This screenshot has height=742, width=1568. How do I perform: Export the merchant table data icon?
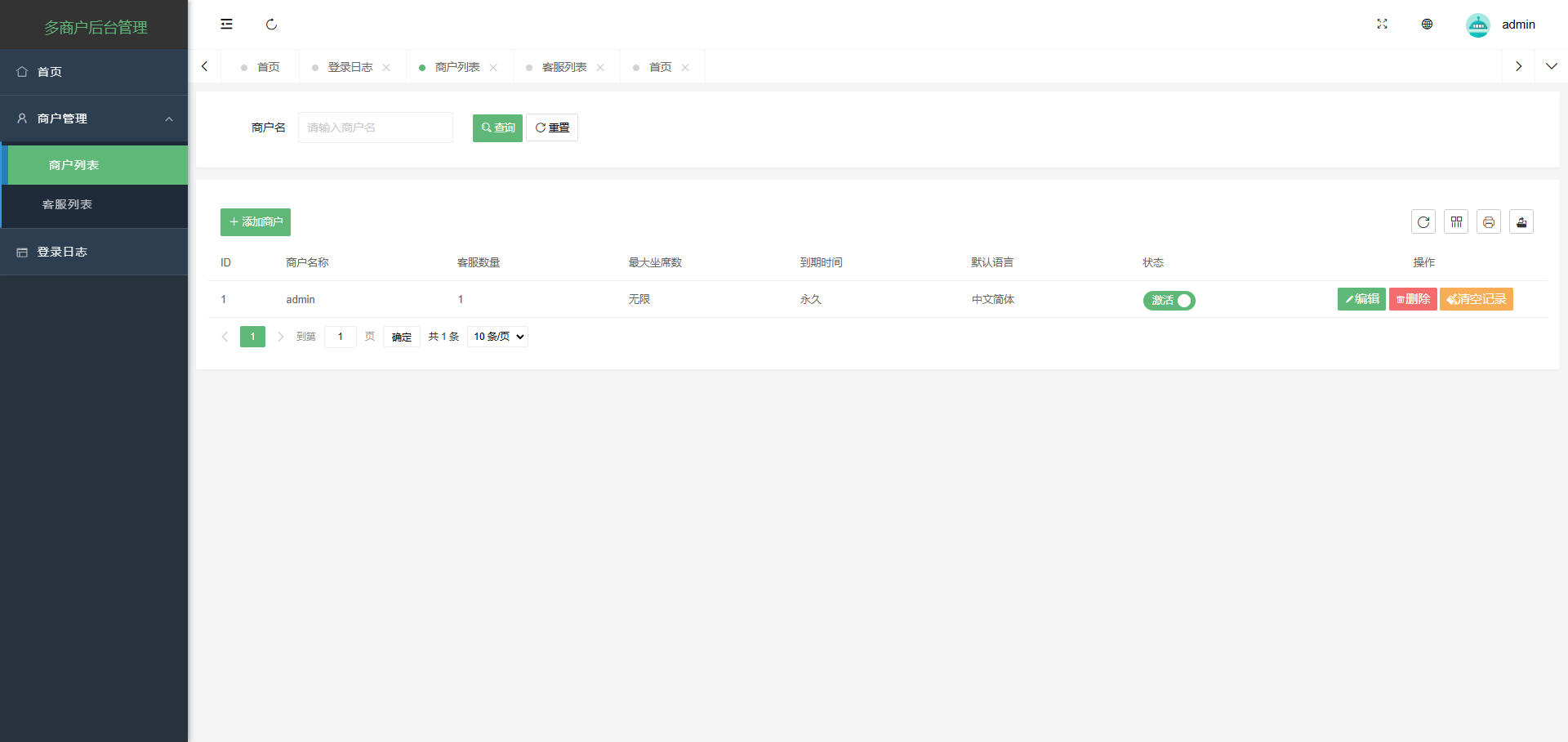tap(1521, 221)
